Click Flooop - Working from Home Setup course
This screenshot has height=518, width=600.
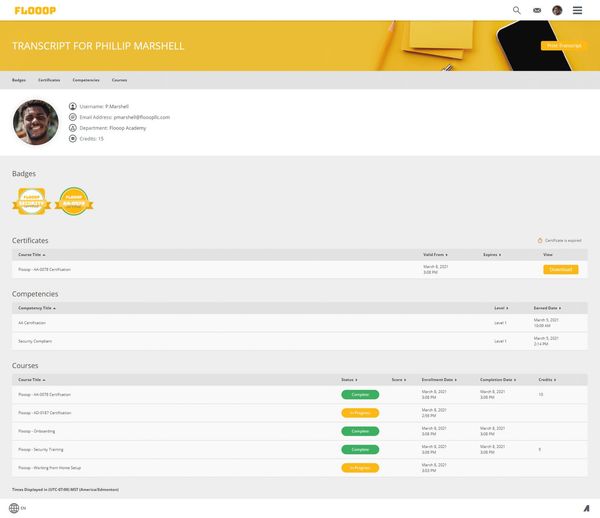click(50, 468)
